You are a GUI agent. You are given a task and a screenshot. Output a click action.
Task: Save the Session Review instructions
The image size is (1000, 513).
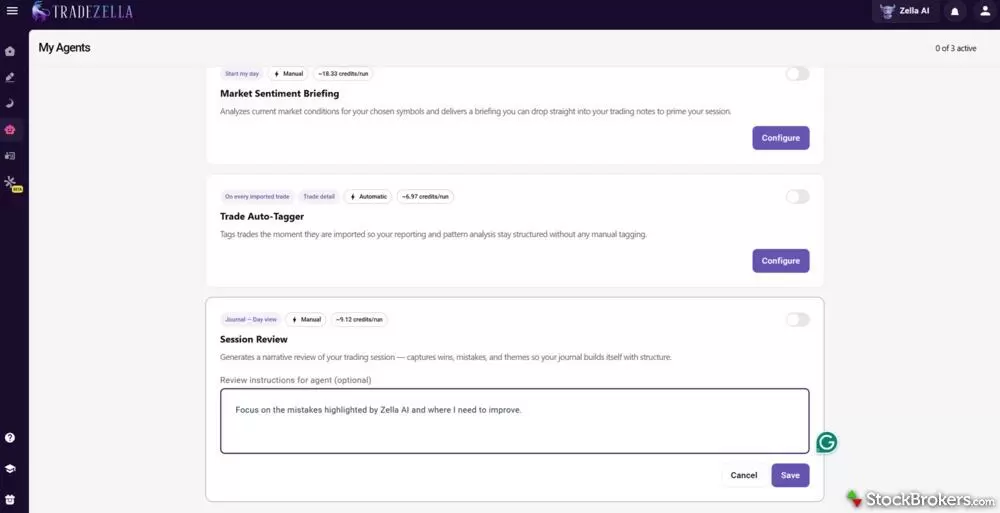tap(790, 475)
